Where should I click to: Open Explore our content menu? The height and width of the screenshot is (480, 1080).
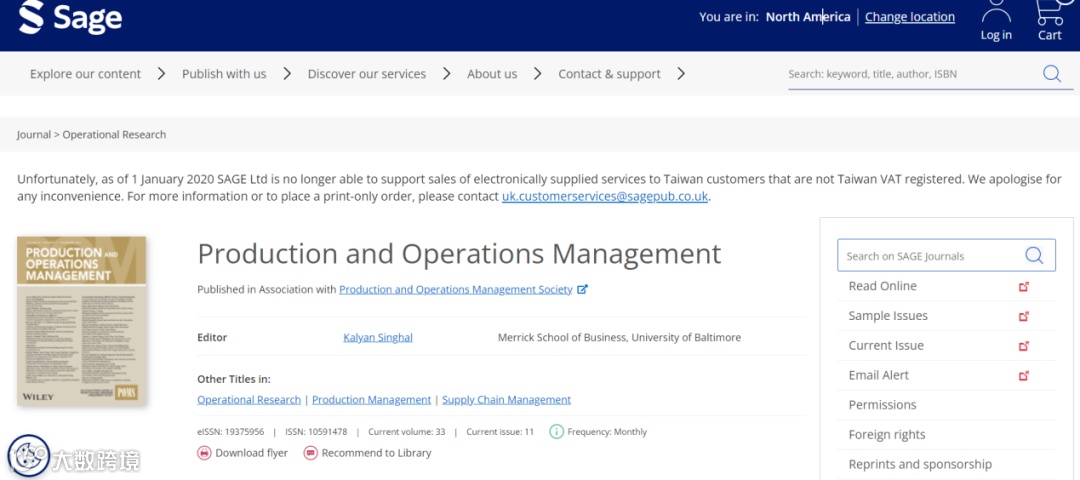[x=85, y=74]
